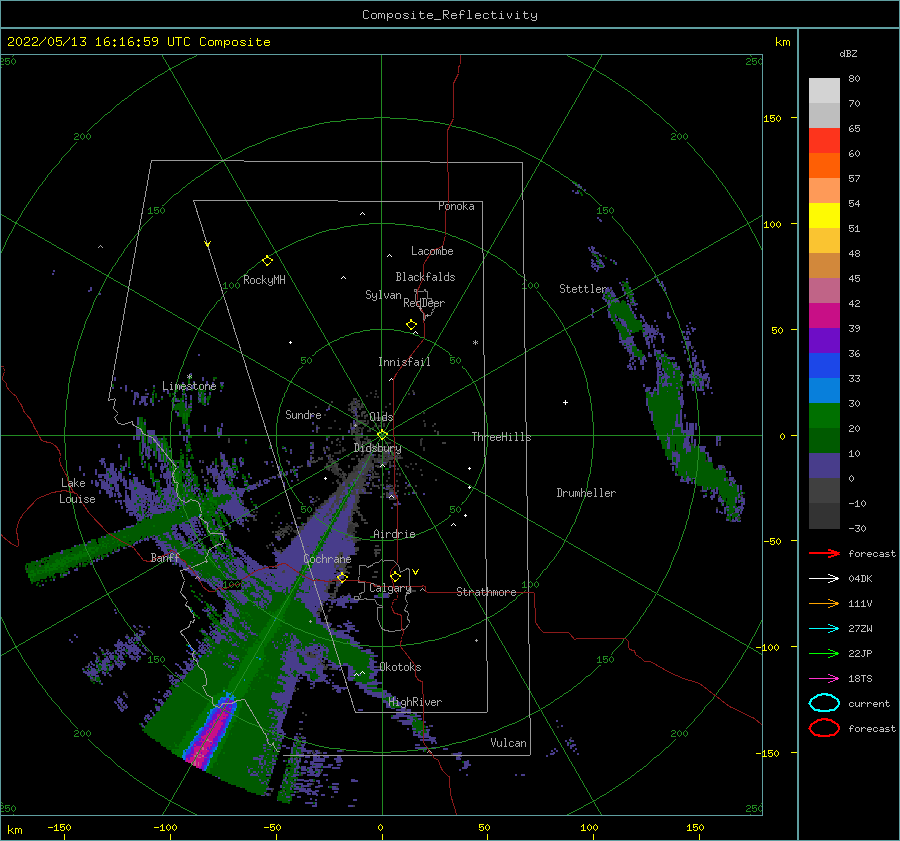Screen dimensions: 900x841
Task: Click the red forecast arrow in legend
Action: tap(824, 553)
